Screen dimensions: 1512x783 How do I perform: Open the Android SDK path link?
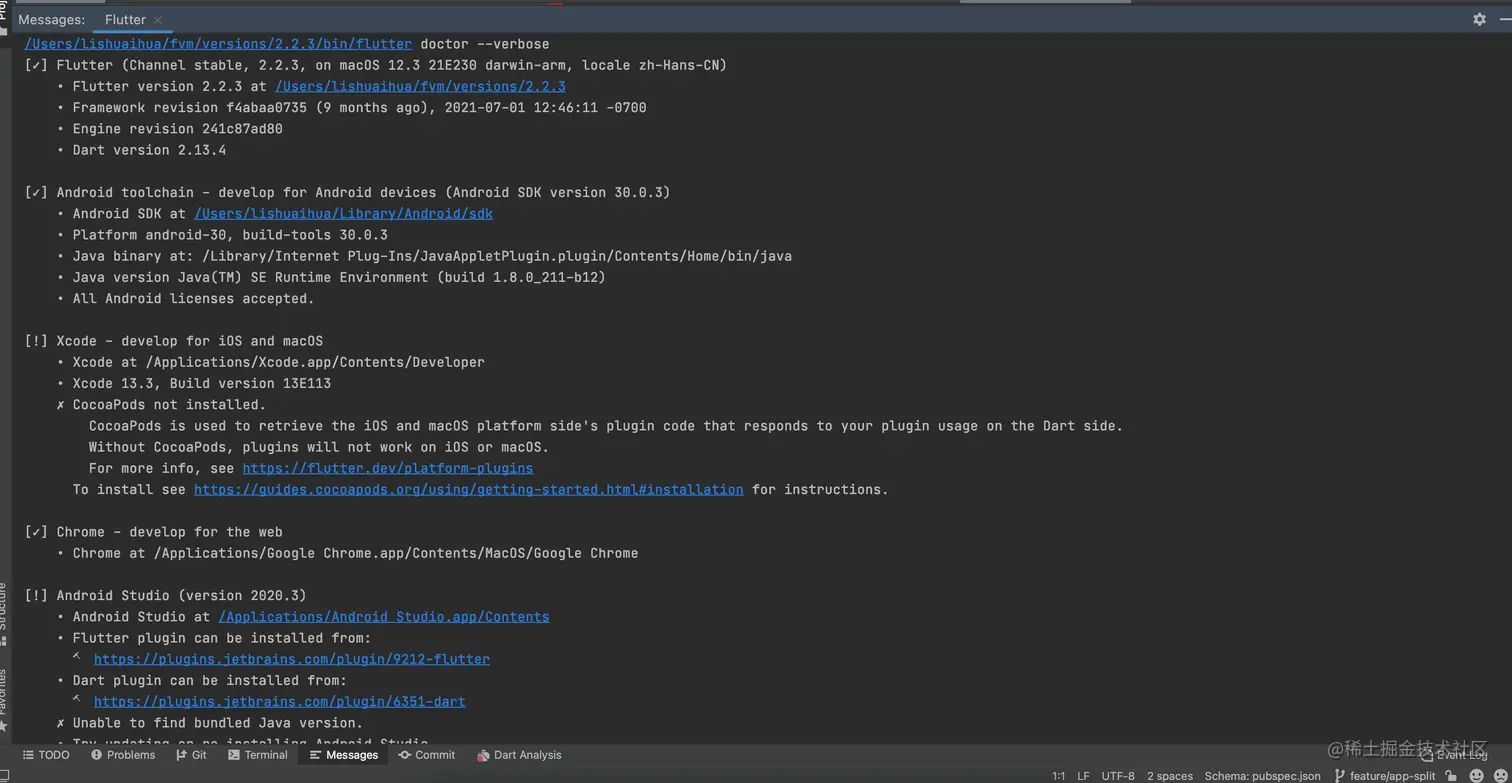[x=343, y=214]
